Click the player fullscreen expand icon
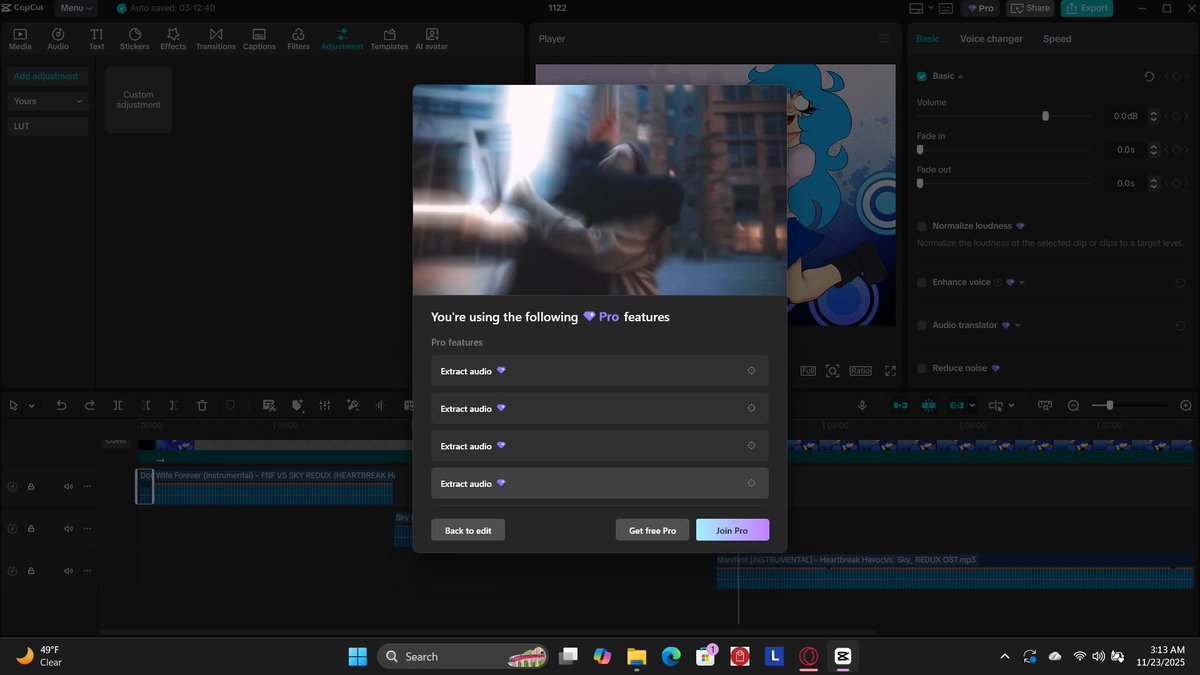 coord(890,371)
